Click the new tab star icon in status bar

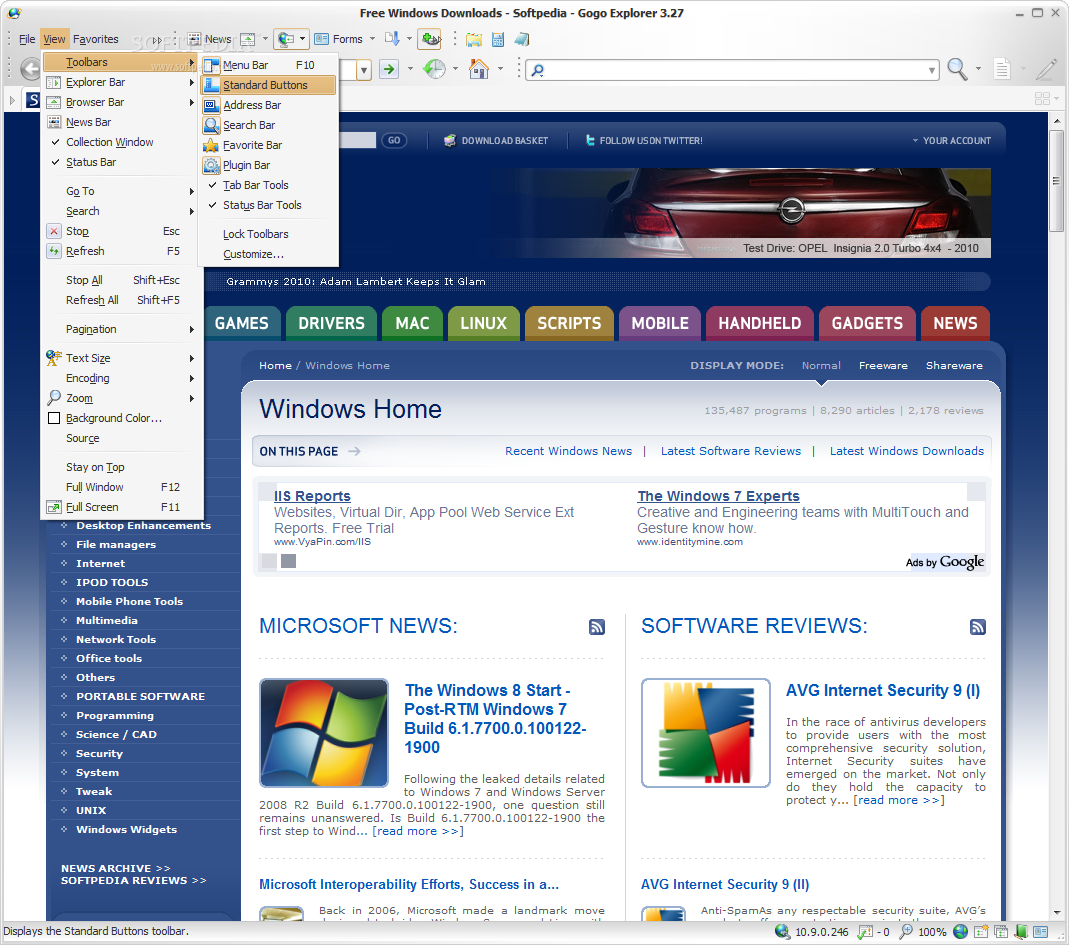pos(980,931)
